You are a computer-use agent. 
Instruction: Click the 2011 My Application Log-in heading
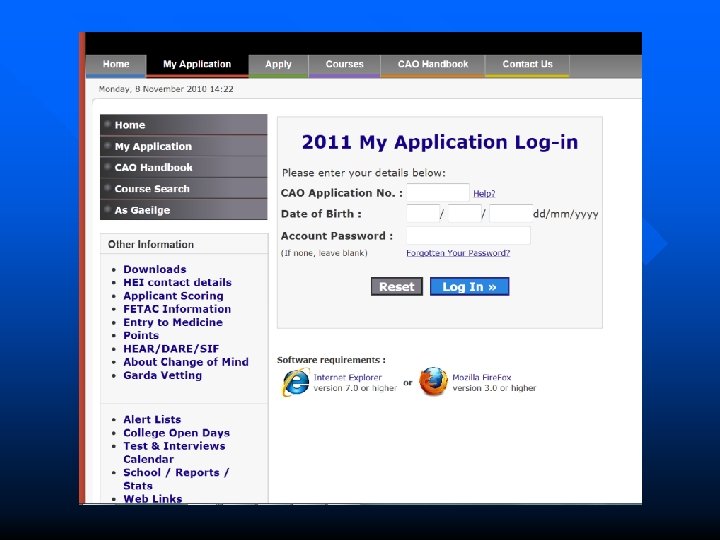pyautogui.click(x=439, y=142)
